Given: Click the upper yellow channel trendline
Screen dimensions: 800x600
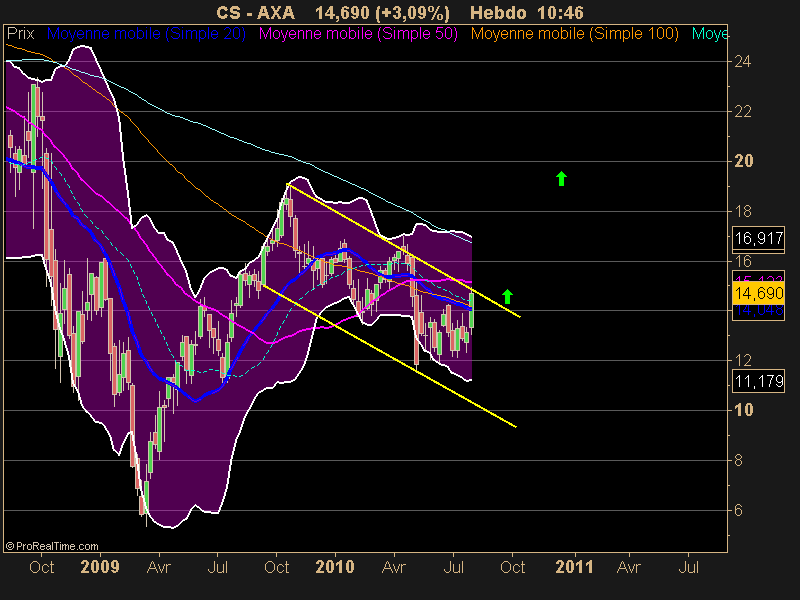Looking at the screenshot, I should click(403, 250).
